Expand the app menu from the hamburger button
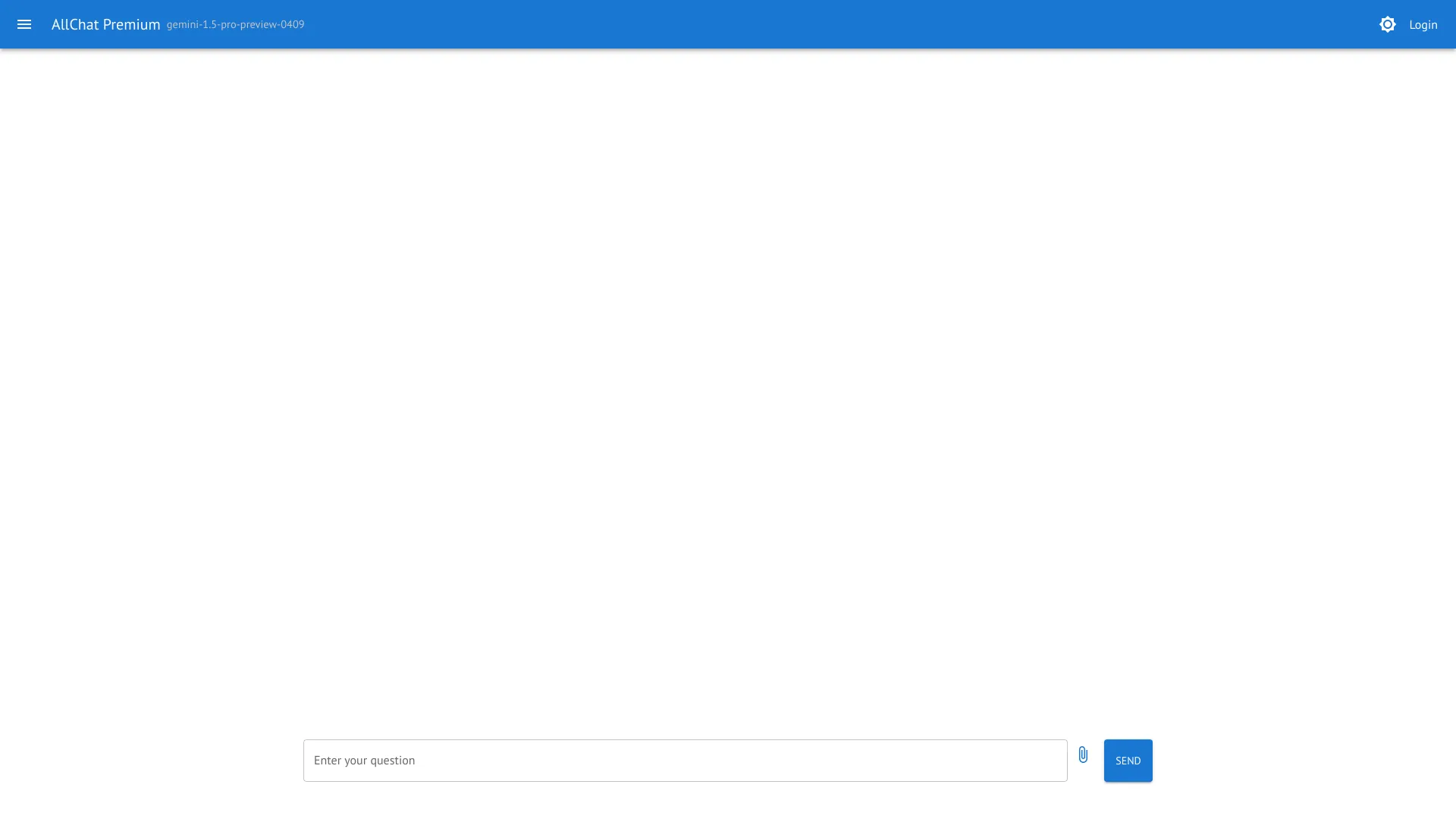1456x819 pixels. pos(24,24)
